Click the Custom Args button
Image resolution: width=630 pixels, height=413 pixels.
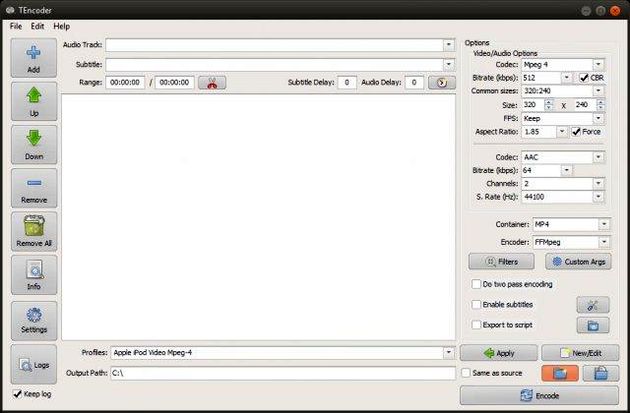pos(578,262)
